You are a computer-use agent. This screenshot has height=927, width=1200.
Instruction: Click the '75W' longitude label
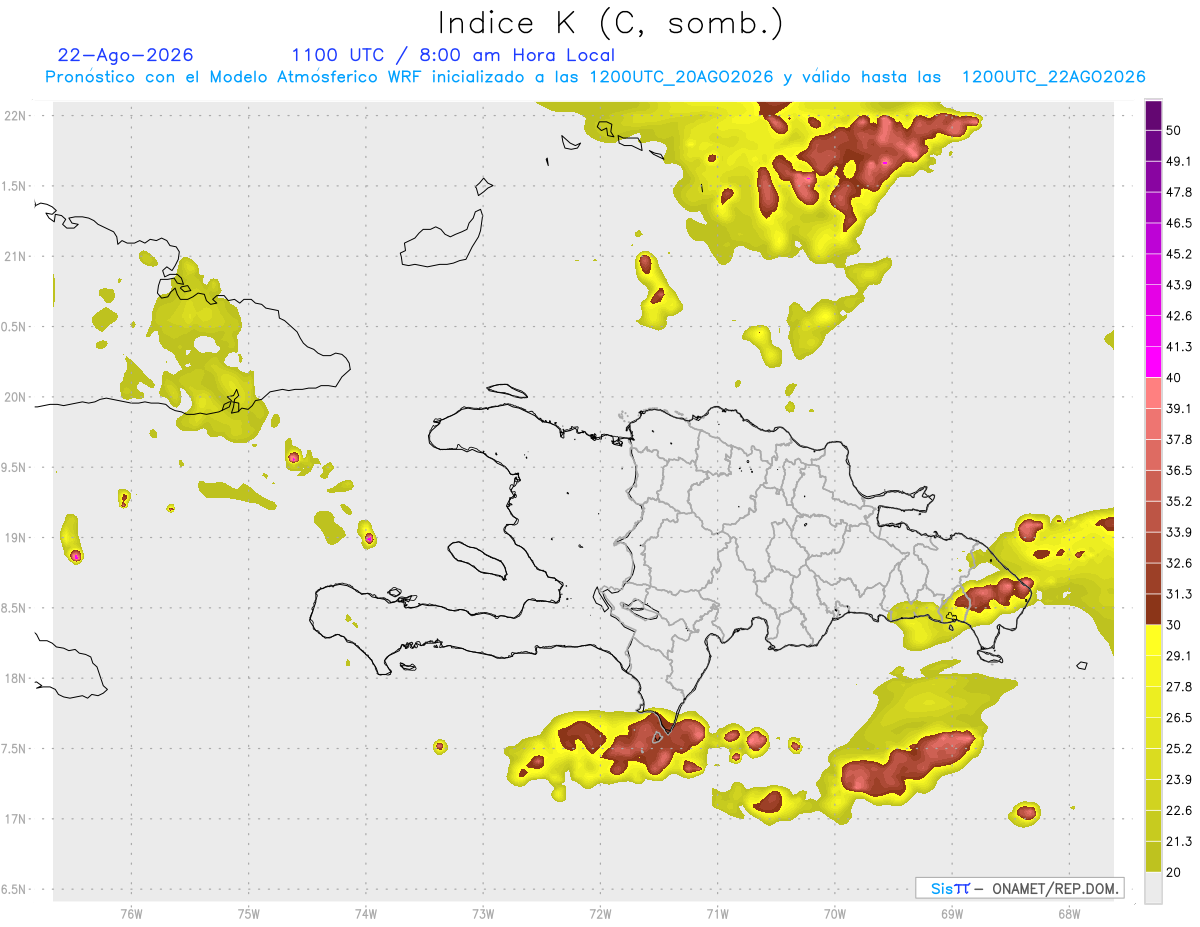249,915
